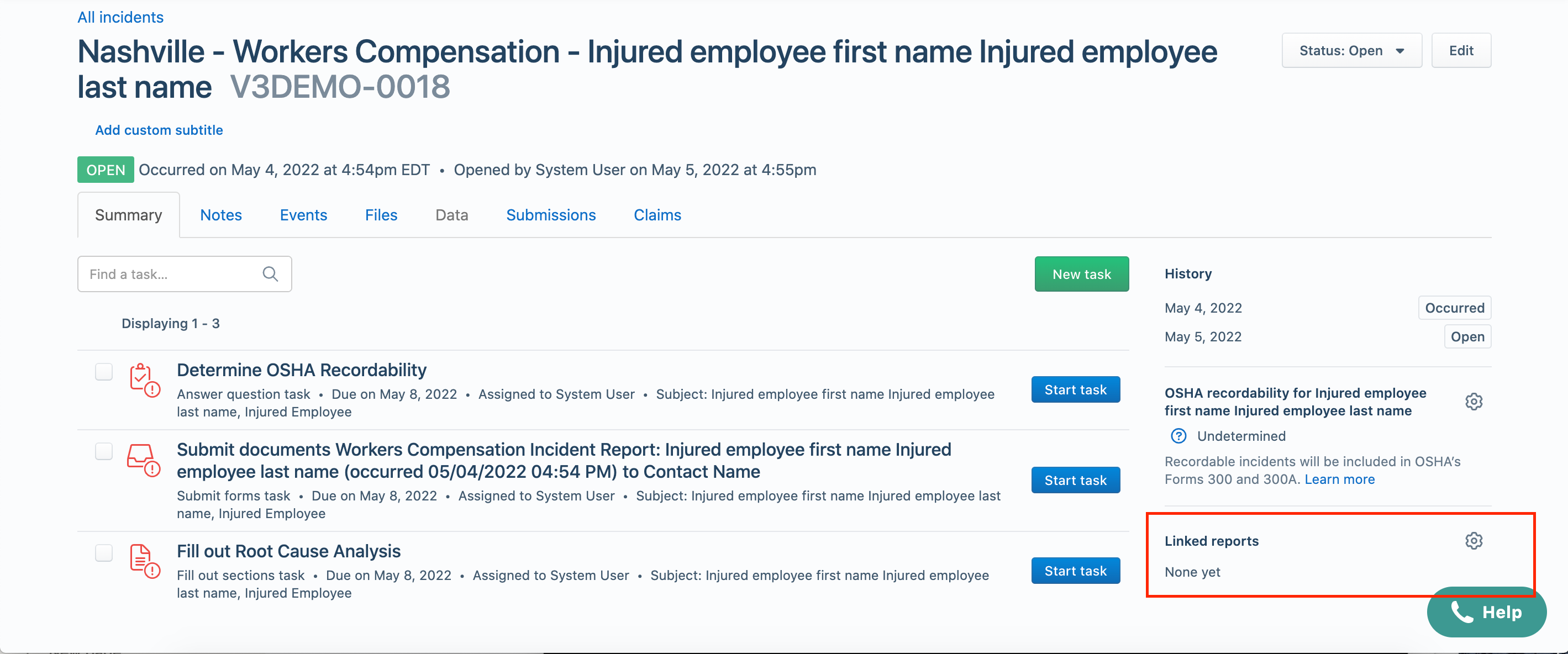1568x654 pixels.
Task: Open the Events tab
Action: pos(303,215)
